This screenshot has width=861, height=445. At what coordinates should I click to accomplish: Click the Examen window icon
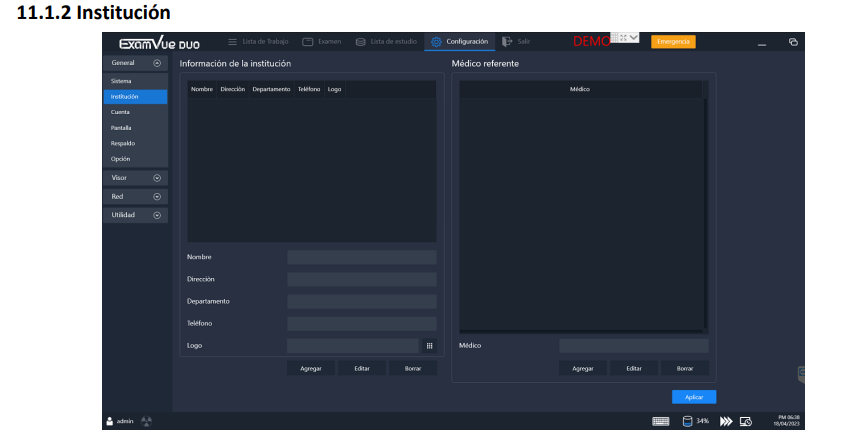pos(308,42)
